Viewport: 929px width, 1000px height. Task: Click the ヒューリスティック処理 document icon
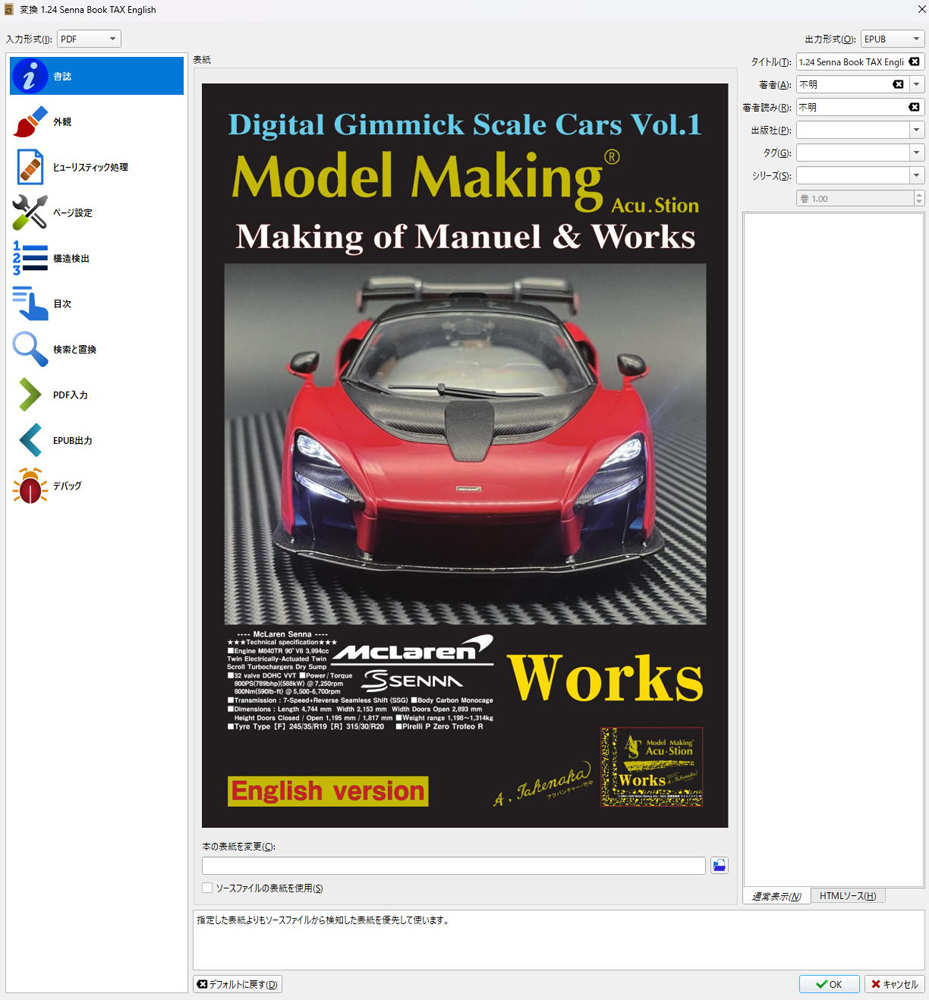(29, 167)
